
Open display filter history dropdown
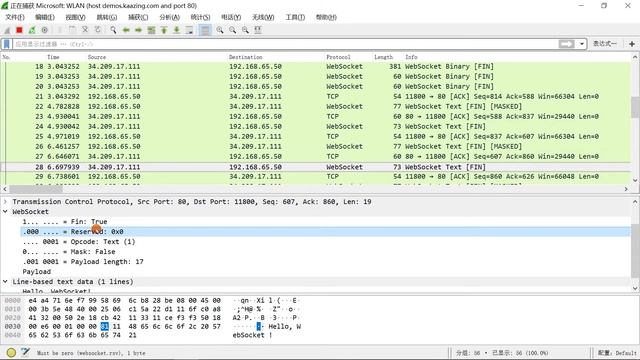point(582,44)
